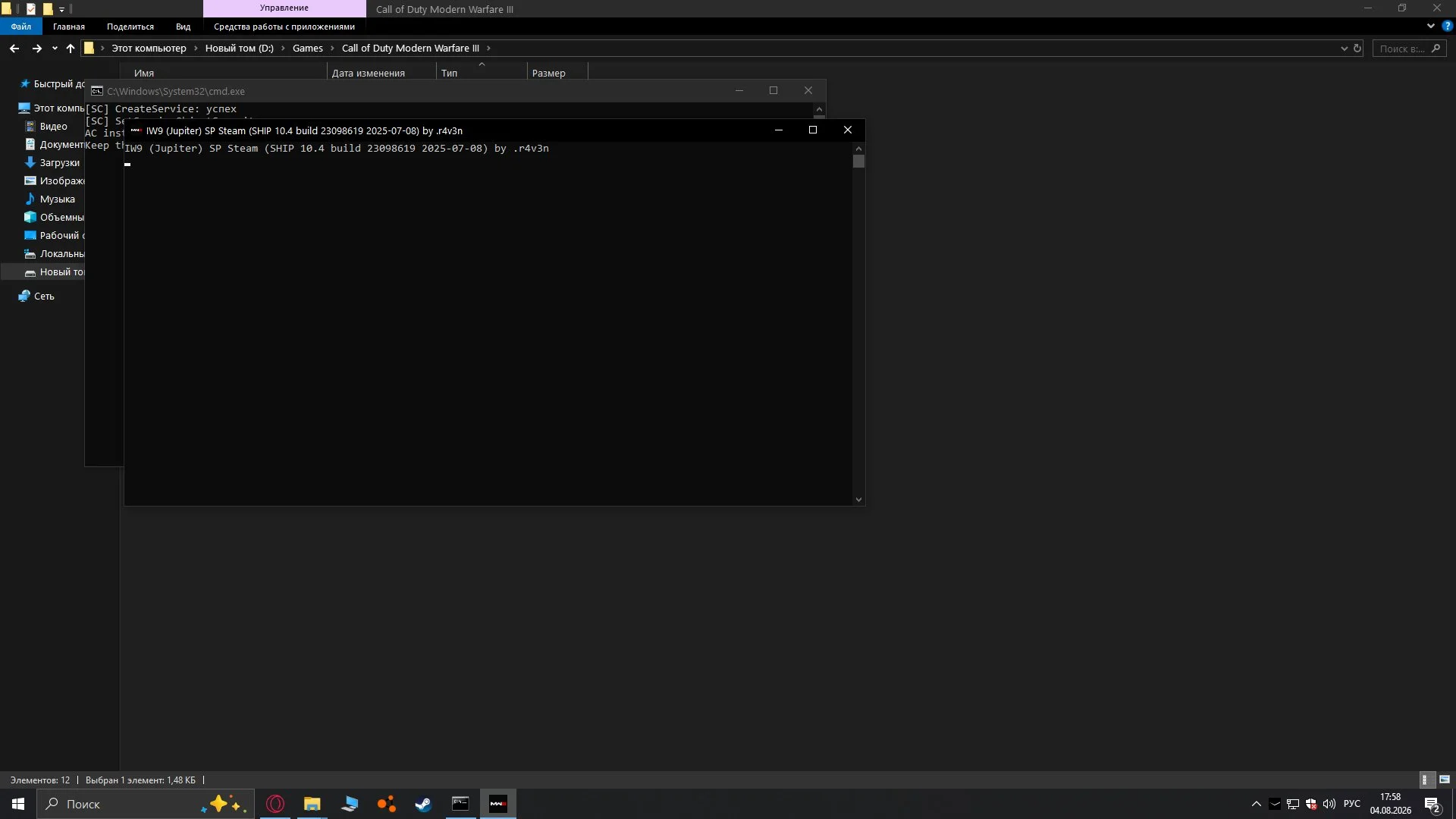1456x819 pixels.
Task: Open File Explorer from taskbar
Action: point(312,804)
